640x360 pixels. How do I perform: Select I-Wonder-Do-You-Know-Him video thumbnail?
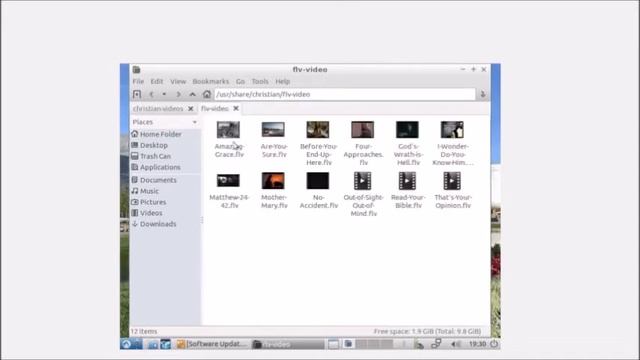pyautogui.click(x=452, y=130)
